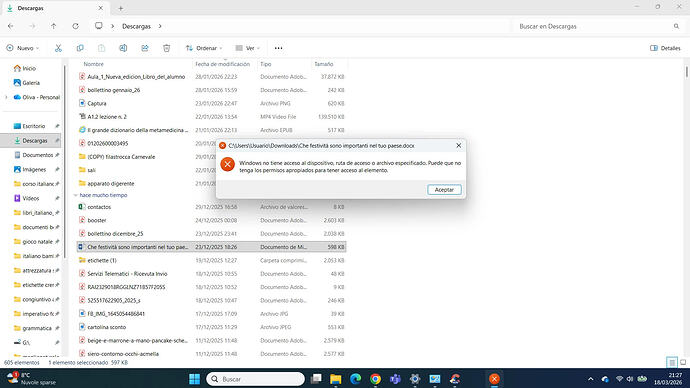Open Escritorio in the sidebar
The height and width of the screenshot is (388, 690).
pos(34,126)
